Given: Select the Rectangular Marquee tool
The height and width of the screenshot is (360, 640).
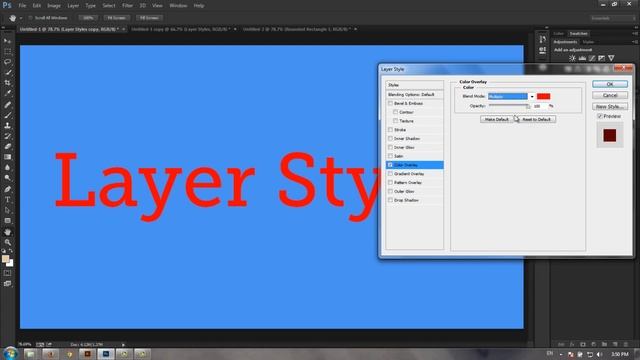Looking at the screenshot, I should tap(7, 51).
